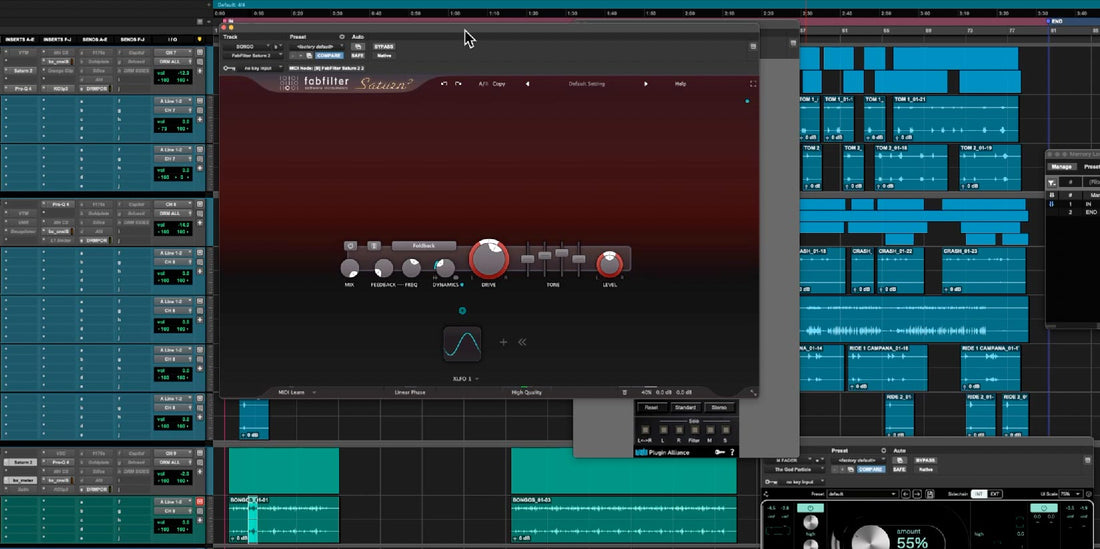Switch to Manage tab in Memory Locations
Viewport: 1100px width, 549px height.
click(x=1061, y=167)
